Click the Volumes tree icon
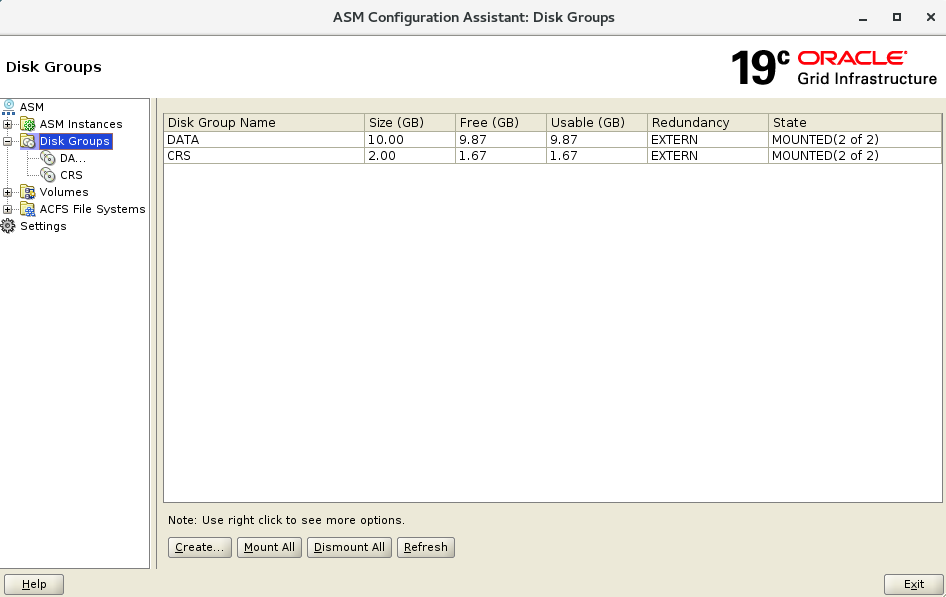The width and height of the screenshot is (946, 597). click(28, 192)
